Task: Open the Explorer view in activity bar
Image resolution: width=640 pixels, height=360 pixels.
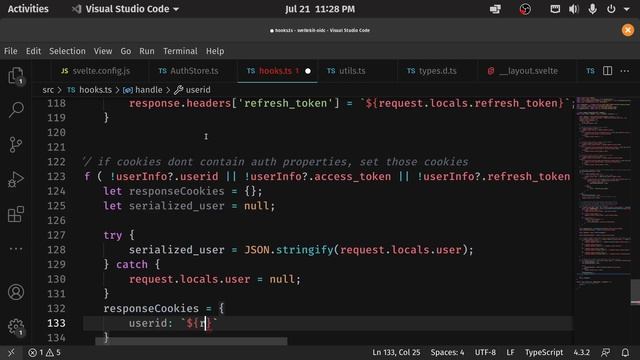Action: pos(16,76)
